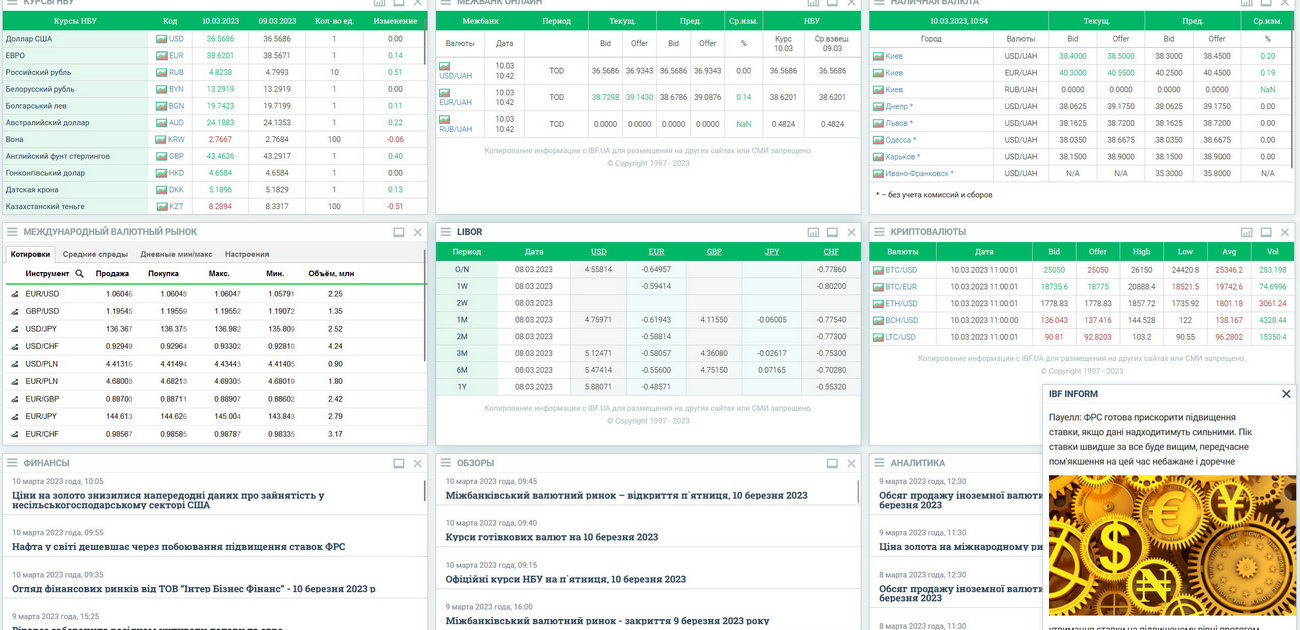Close the IBF Inform popup

click(1286, 394)
